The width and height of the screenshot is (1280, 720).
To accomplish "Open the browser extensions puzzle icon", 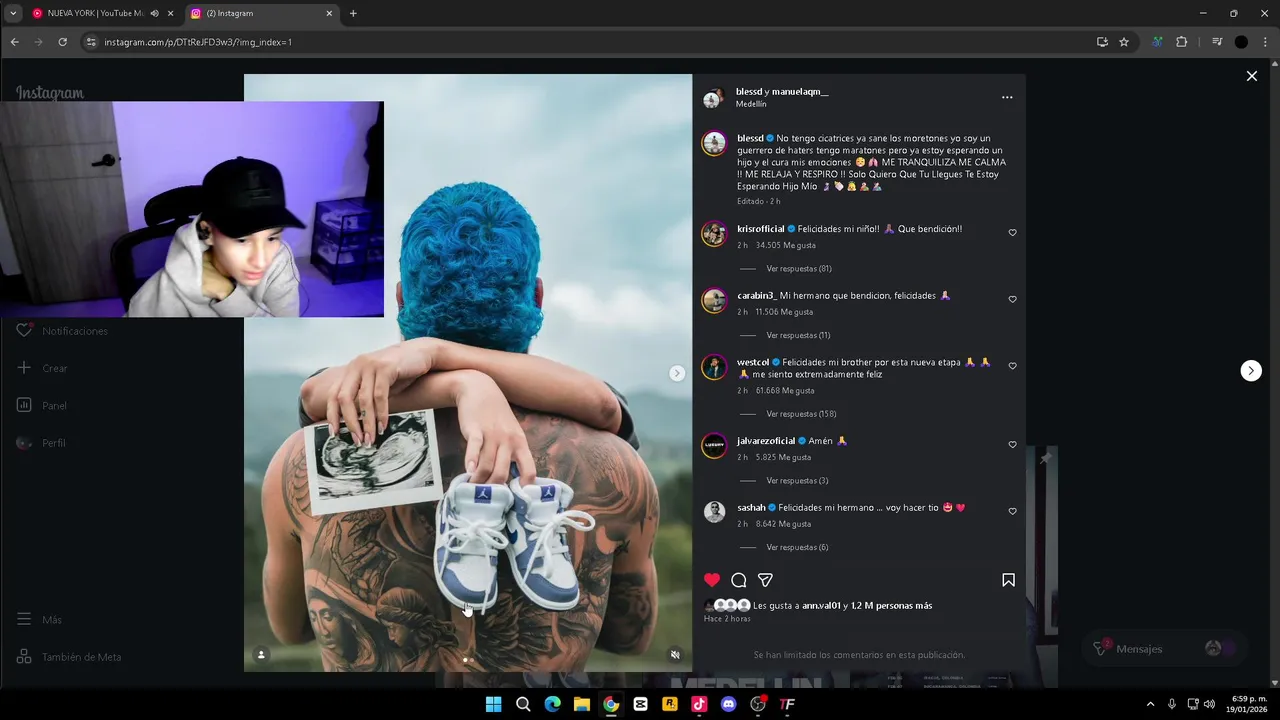I will click(1181, 42).
